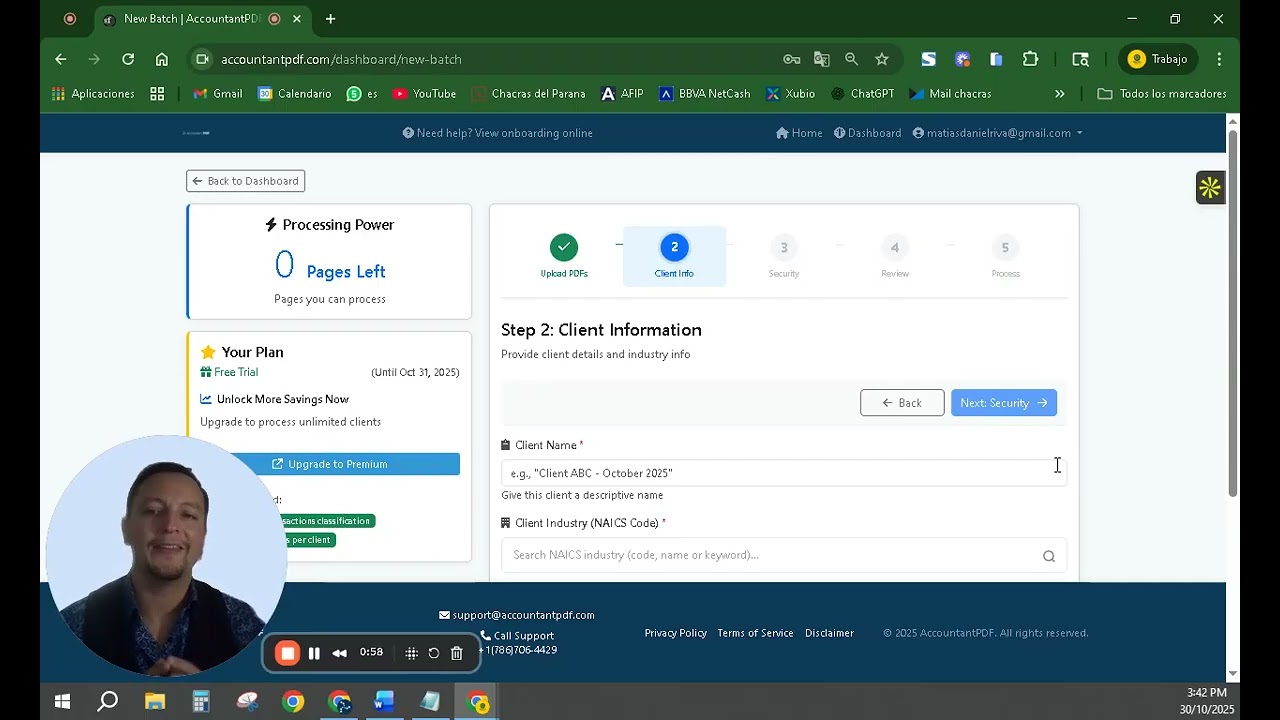Image resolution: width=1280 pixels, height=720 pixels.
Task: Stop the screen recording
Action: tap(287, 653)
